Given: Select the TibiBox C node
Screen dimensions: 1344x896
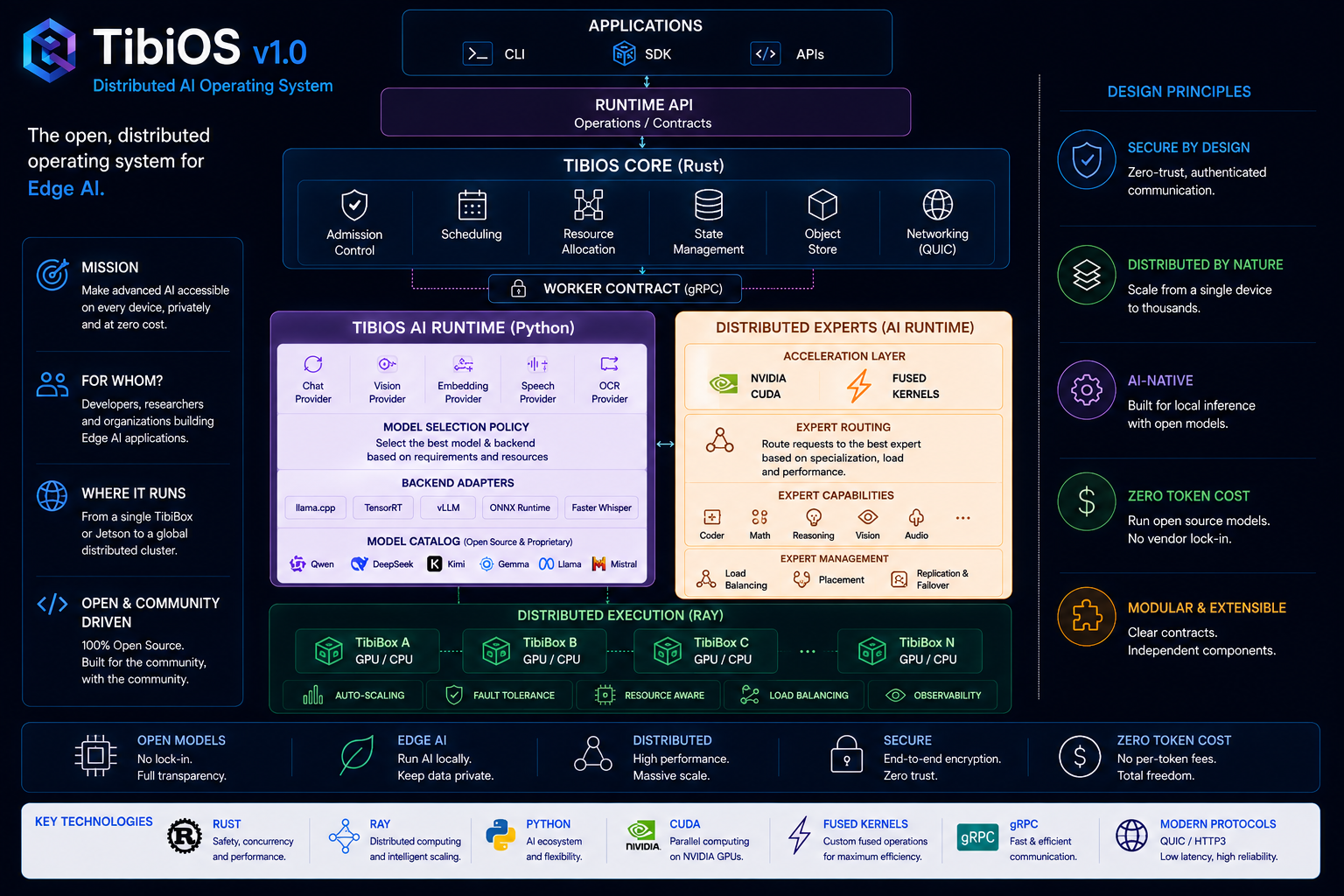Looking at the screenshot, I should point(705,651).
